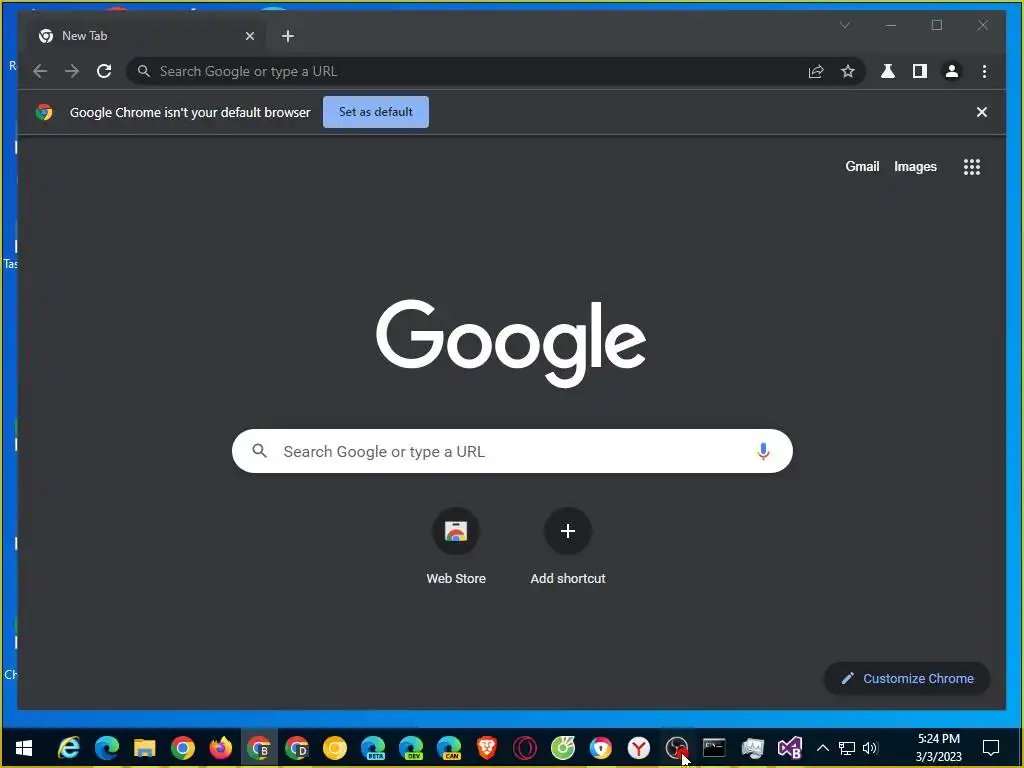Open the volume control tray icon

pyautogui.click(x=870, y=748)
